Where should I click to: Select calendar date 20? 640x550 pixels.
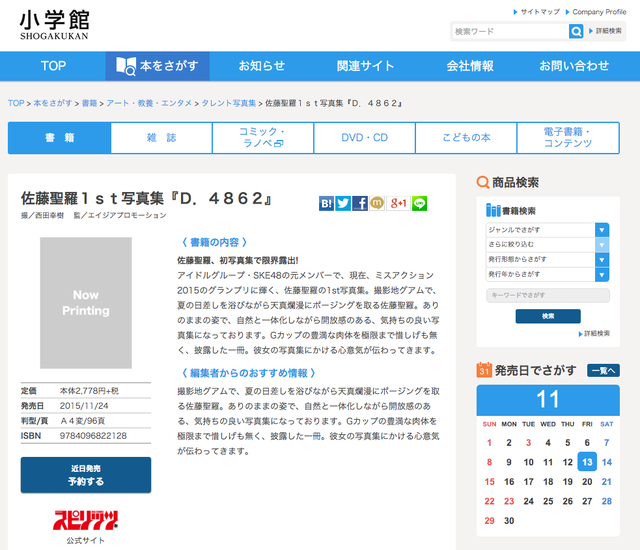(x=587, y=482)
